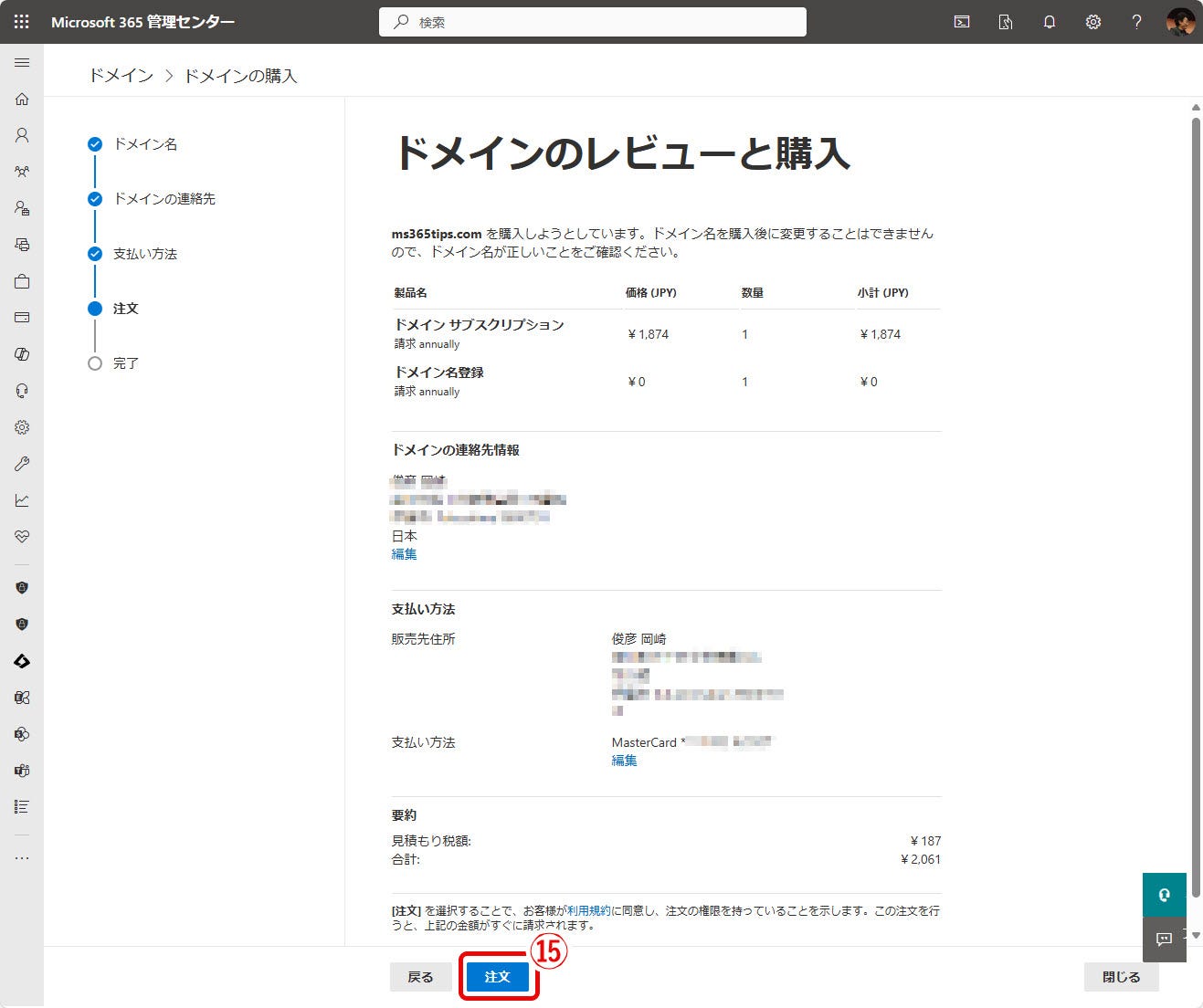1203x1008 pixels.
Task: Open Billing credit card icon
Action: [x=22, y=318]
